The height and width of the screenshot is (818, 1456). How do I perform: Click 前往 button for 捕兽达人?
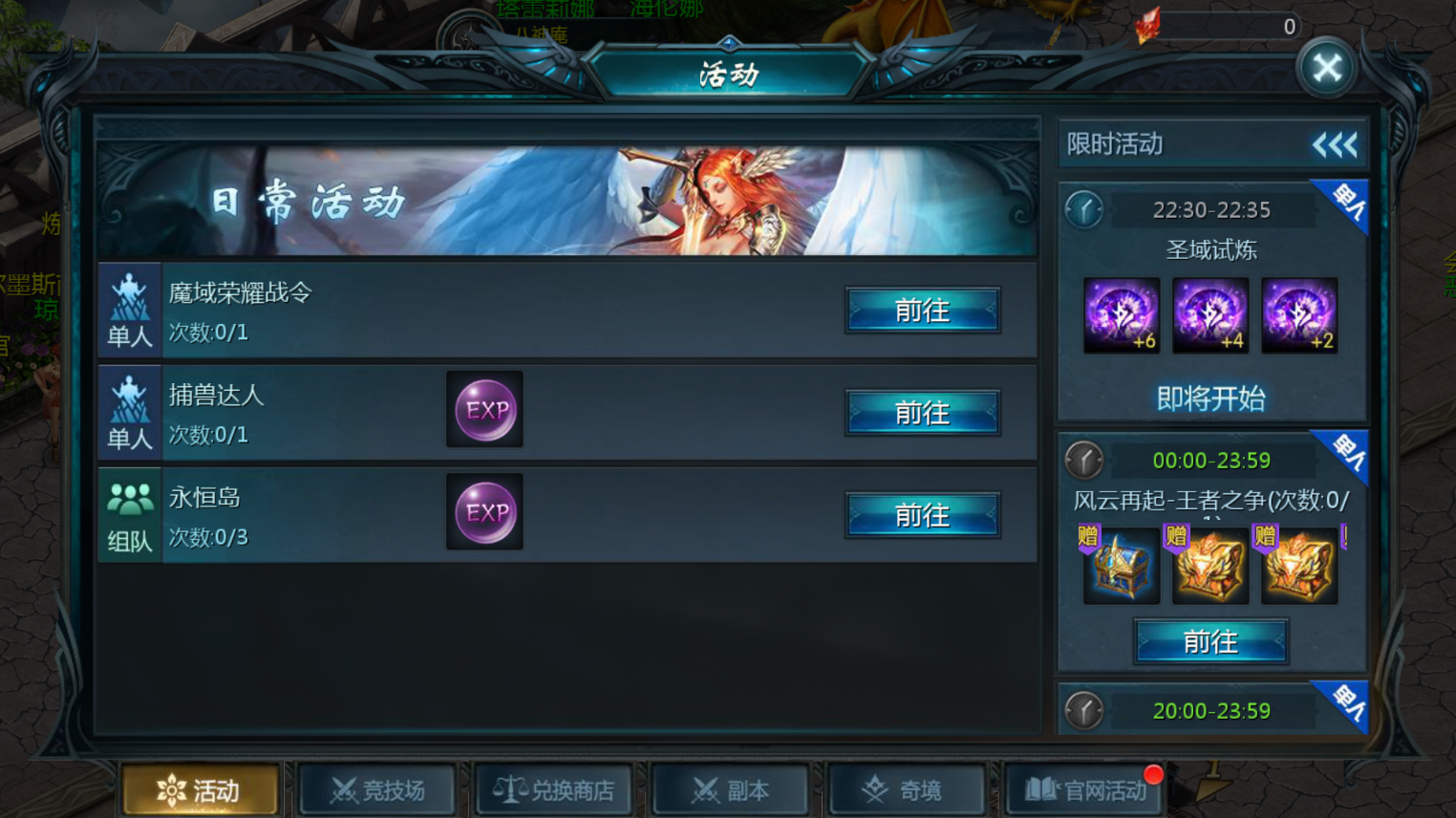[x=923, y=413]
